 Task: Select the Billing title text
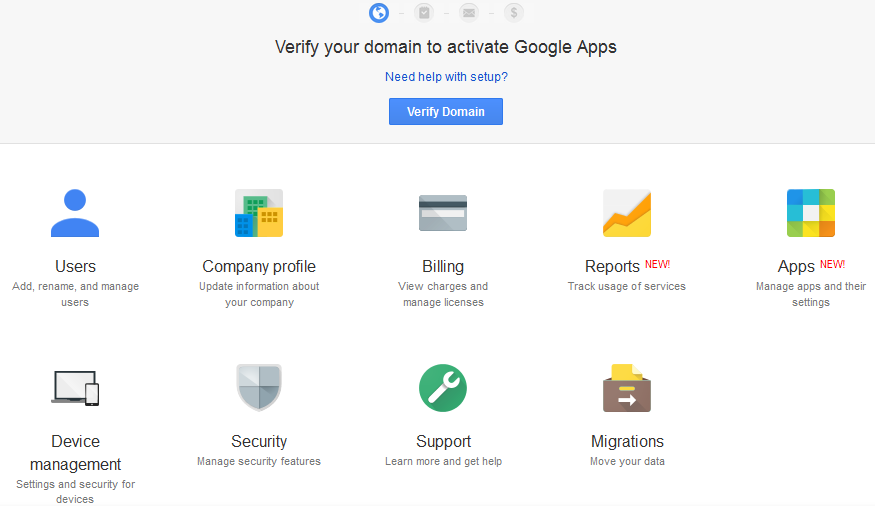click(x=443, y=266)
